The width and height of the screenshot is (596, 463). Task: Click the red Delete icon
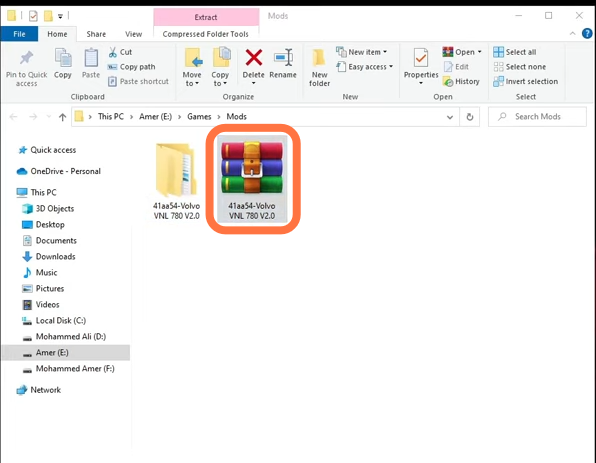[x=254, y=58]
